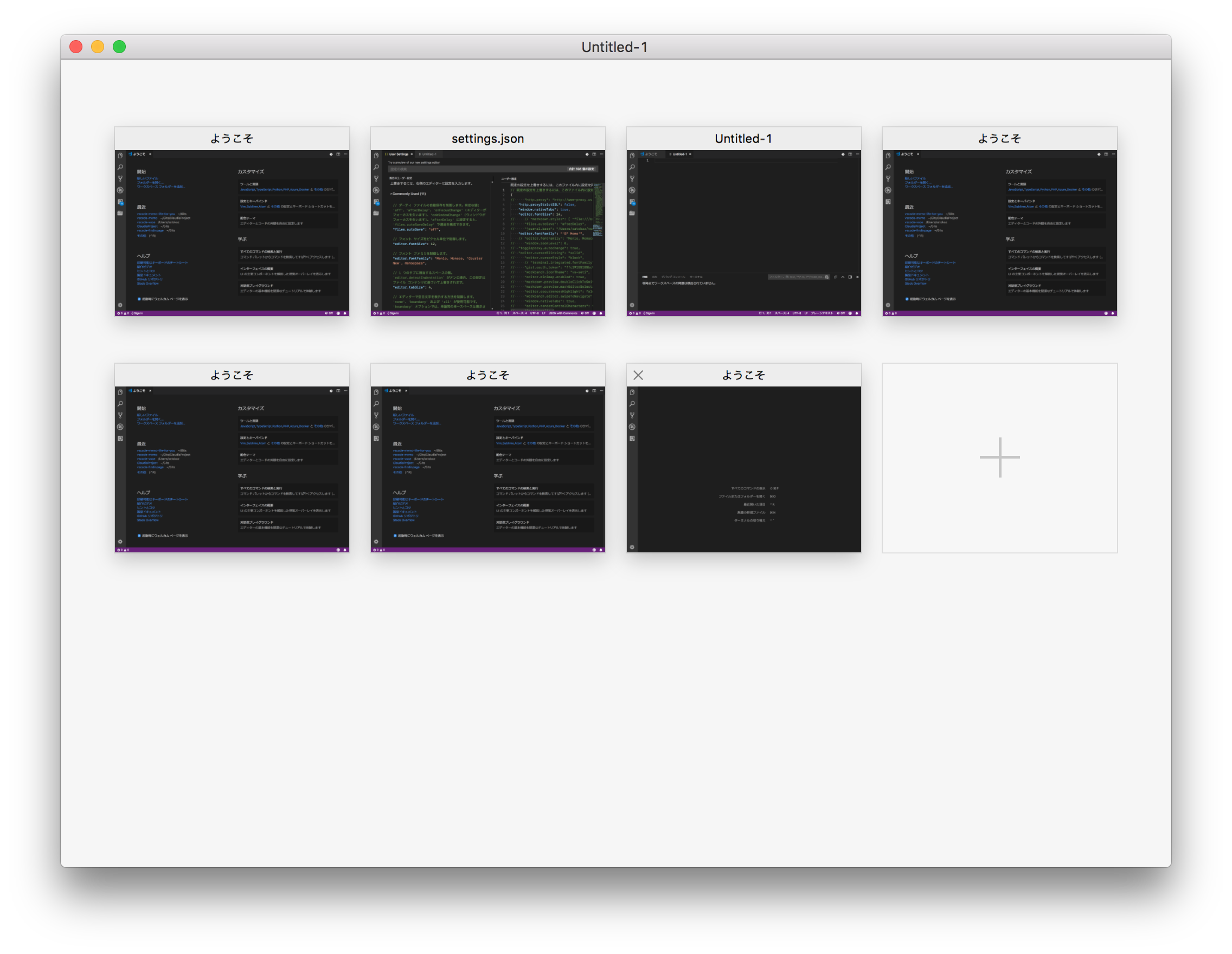Screen dimensions: 1232x954
Task: Select the empty-editor ようこそ preview showing shortcuts
Action: [x=743, y=468]
